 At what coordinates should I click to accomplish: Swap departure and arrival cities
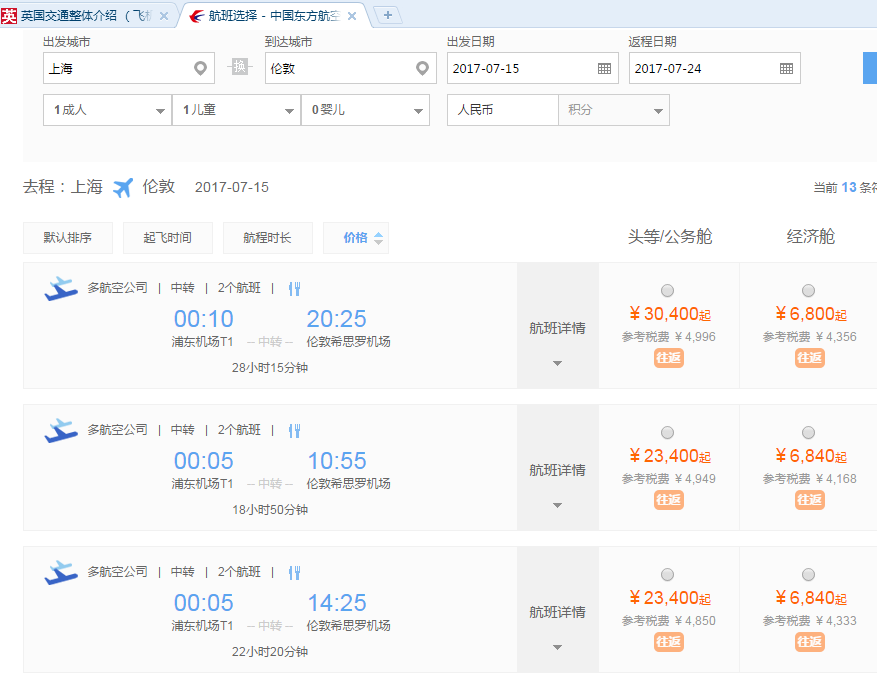[239, 67]
